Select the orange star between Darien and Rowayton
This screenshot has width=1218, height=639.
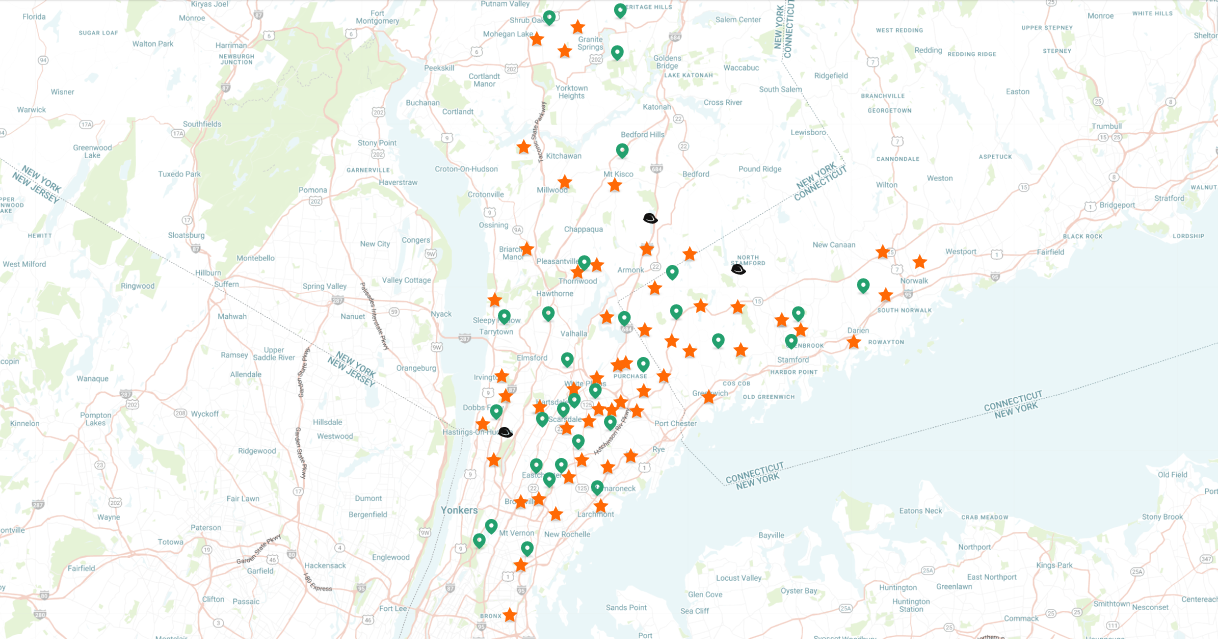point(853,342)
